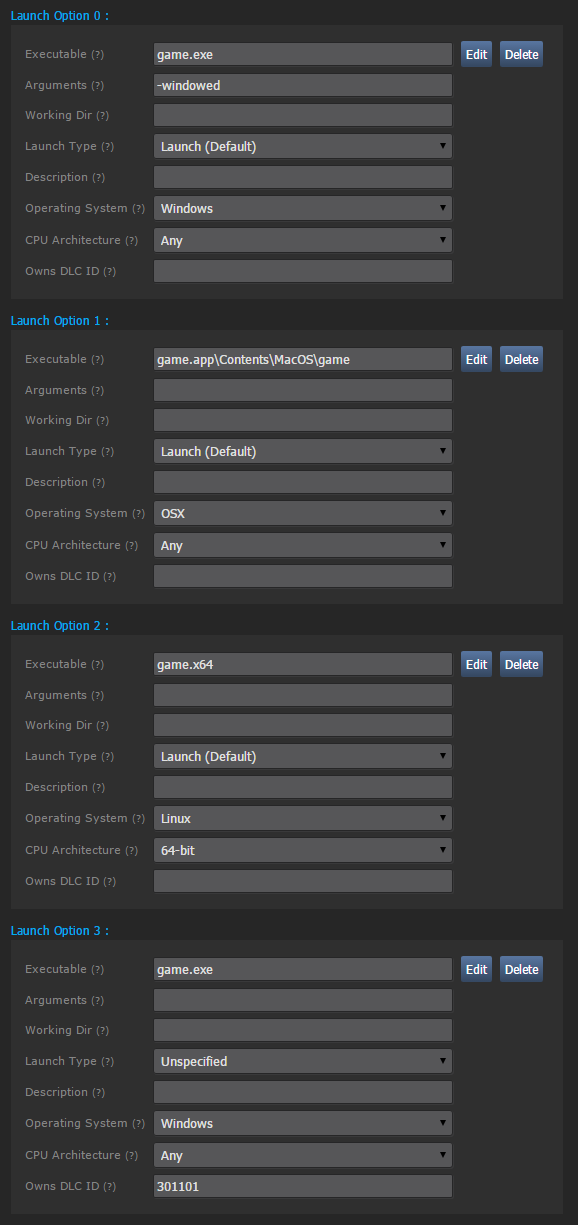578x1225 pixels.
Task: Click help (?) next to Executable in Option 3
Action: click(x=98, y=970)
